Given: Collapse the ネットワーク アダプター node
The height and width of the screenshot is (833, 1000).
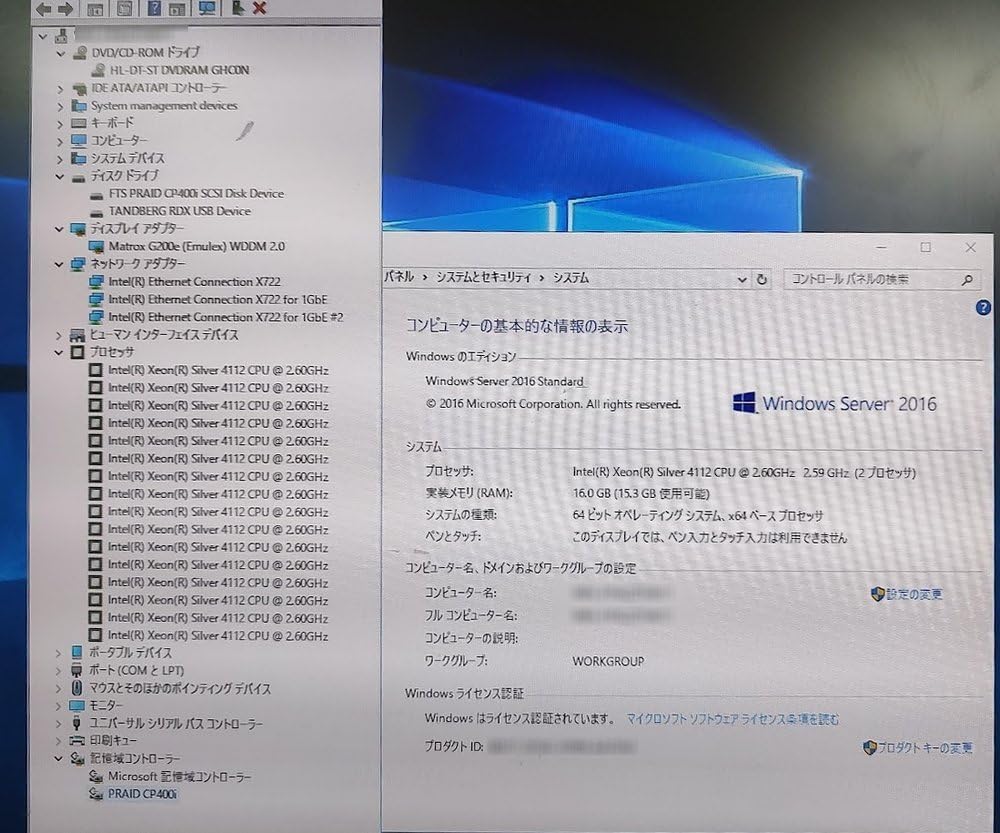Looking at the screenshot, I should coord(59,263).
